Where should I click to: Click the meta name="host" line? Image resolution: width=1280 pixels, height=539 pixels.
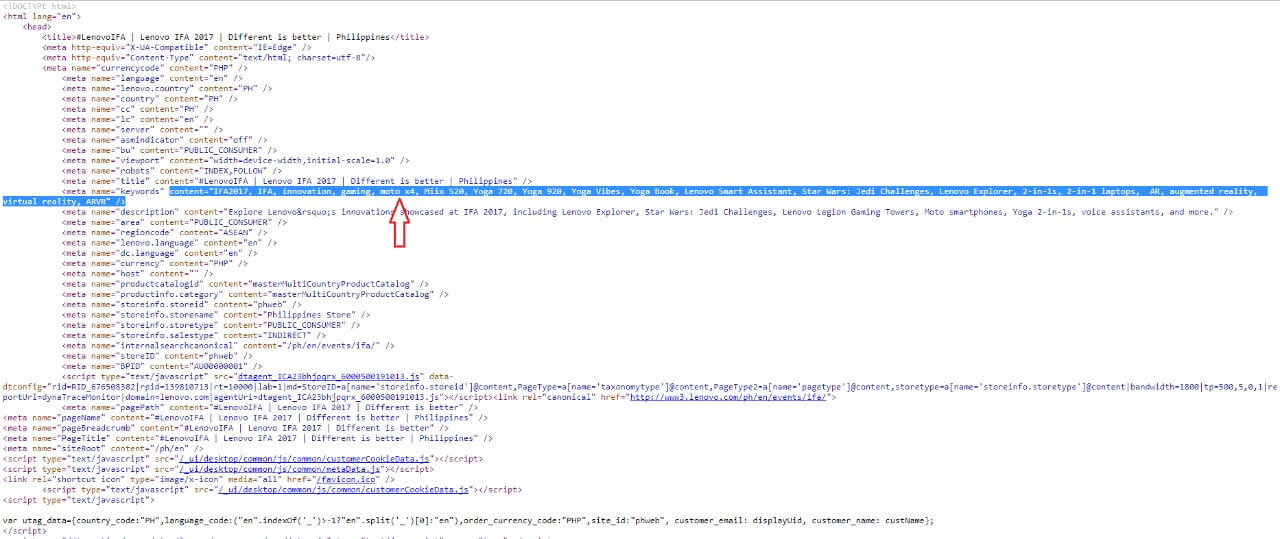point(138,273)
